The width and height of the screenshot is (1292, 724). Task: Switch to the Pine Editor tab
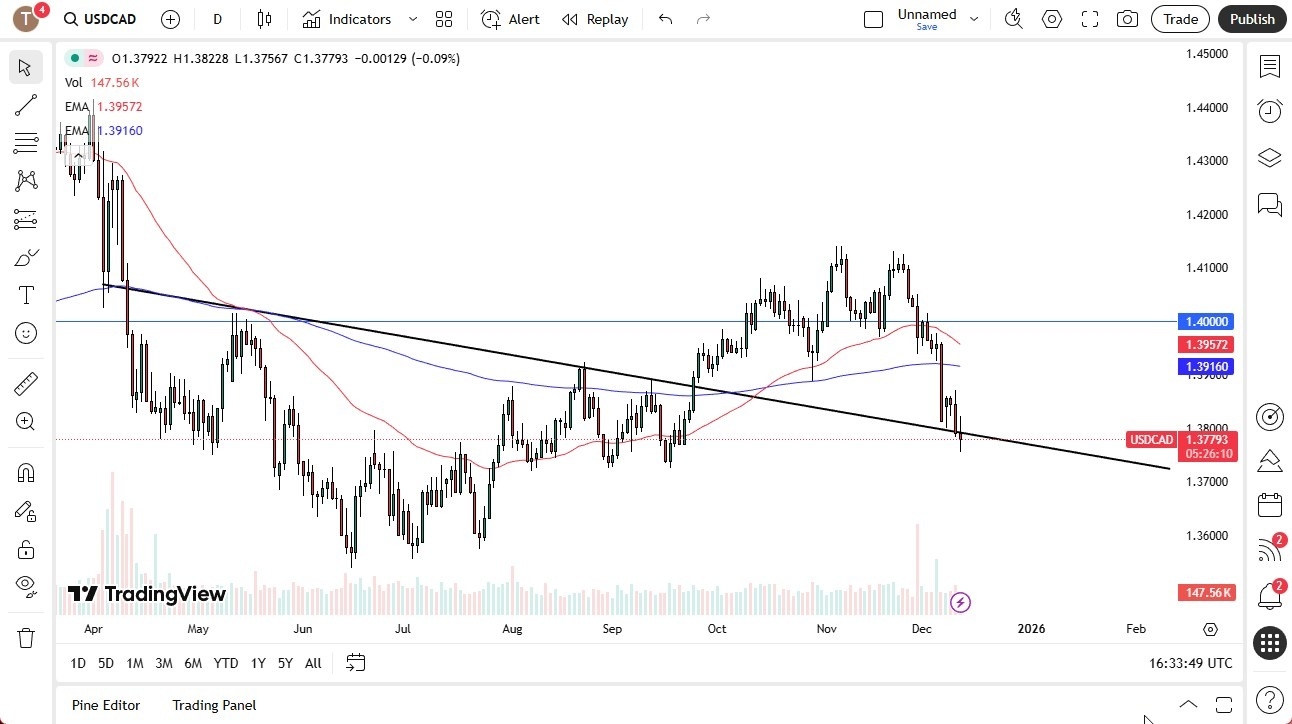click(105, 705)
